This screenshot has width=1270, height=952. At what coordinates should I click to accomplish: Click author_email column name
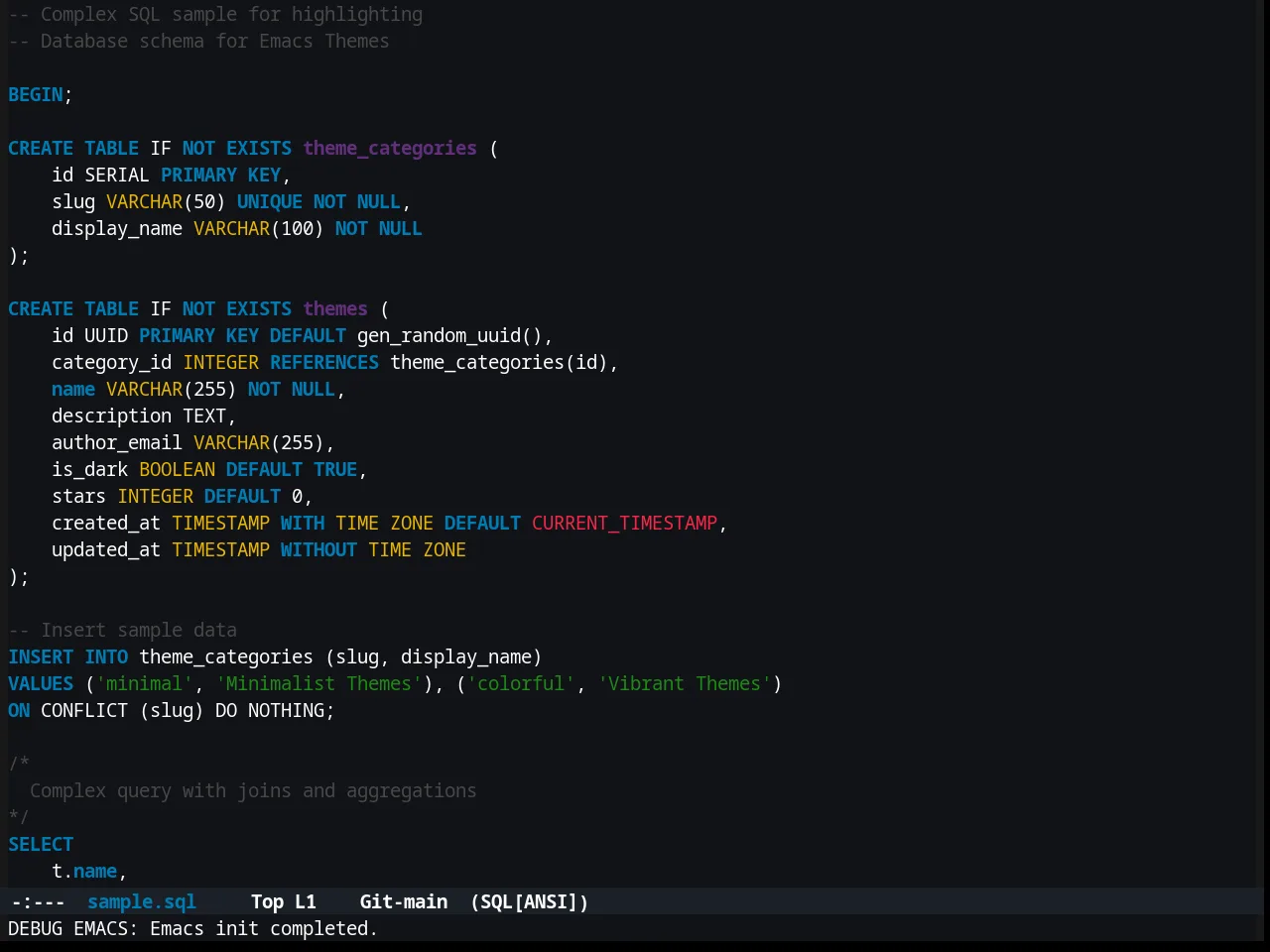(117, 442)
